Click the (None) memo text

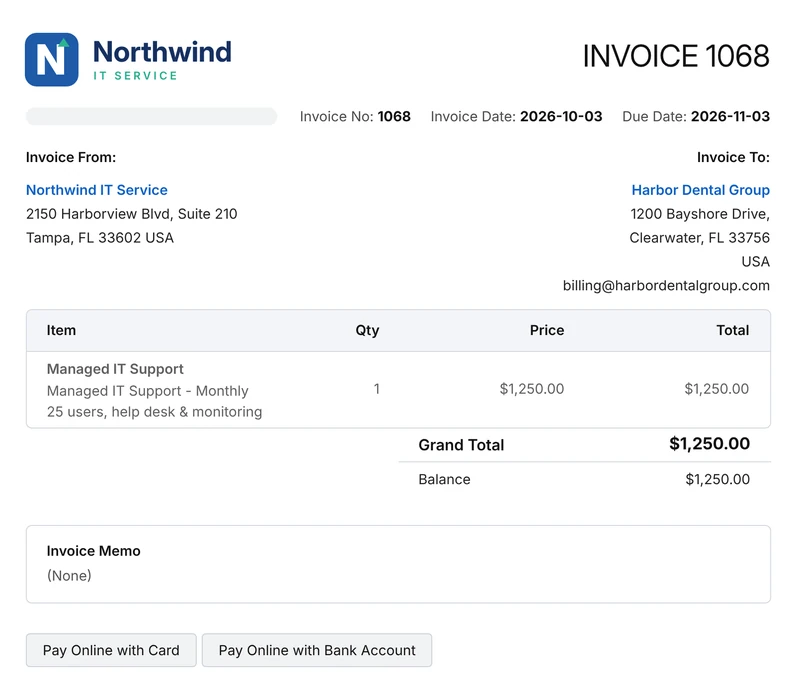(69, 576)
